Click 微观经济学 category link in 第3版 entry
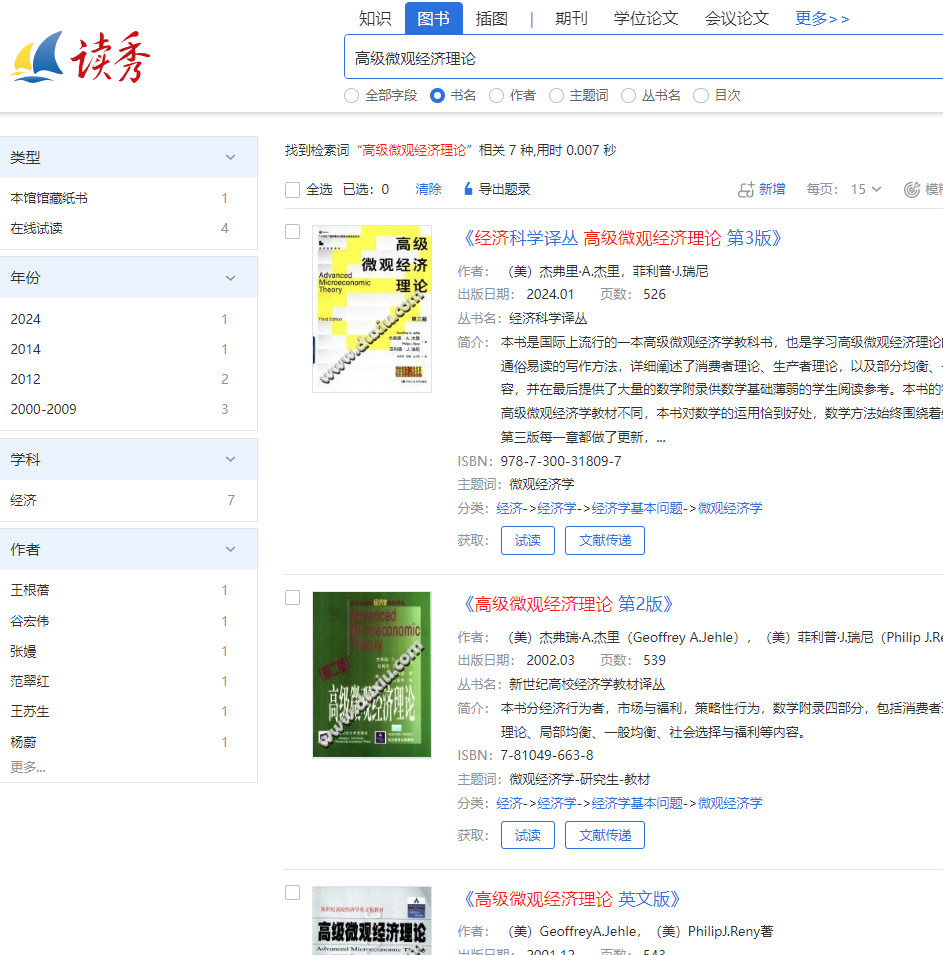Image resolution: width=943 pixels, height=955 pixels. 730,508
